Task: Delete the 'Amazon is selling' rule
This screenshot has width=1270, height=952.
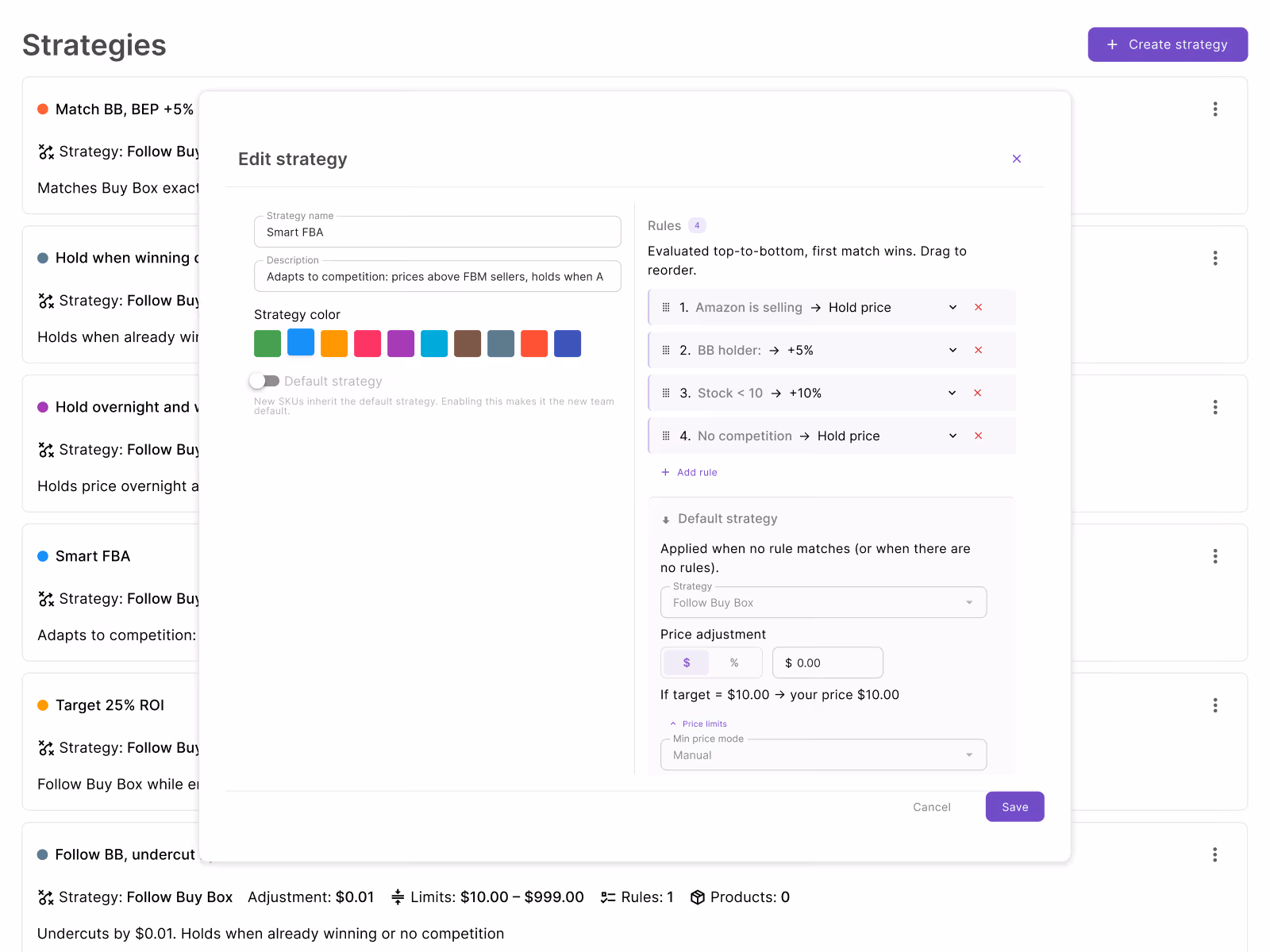Action: 978,307
